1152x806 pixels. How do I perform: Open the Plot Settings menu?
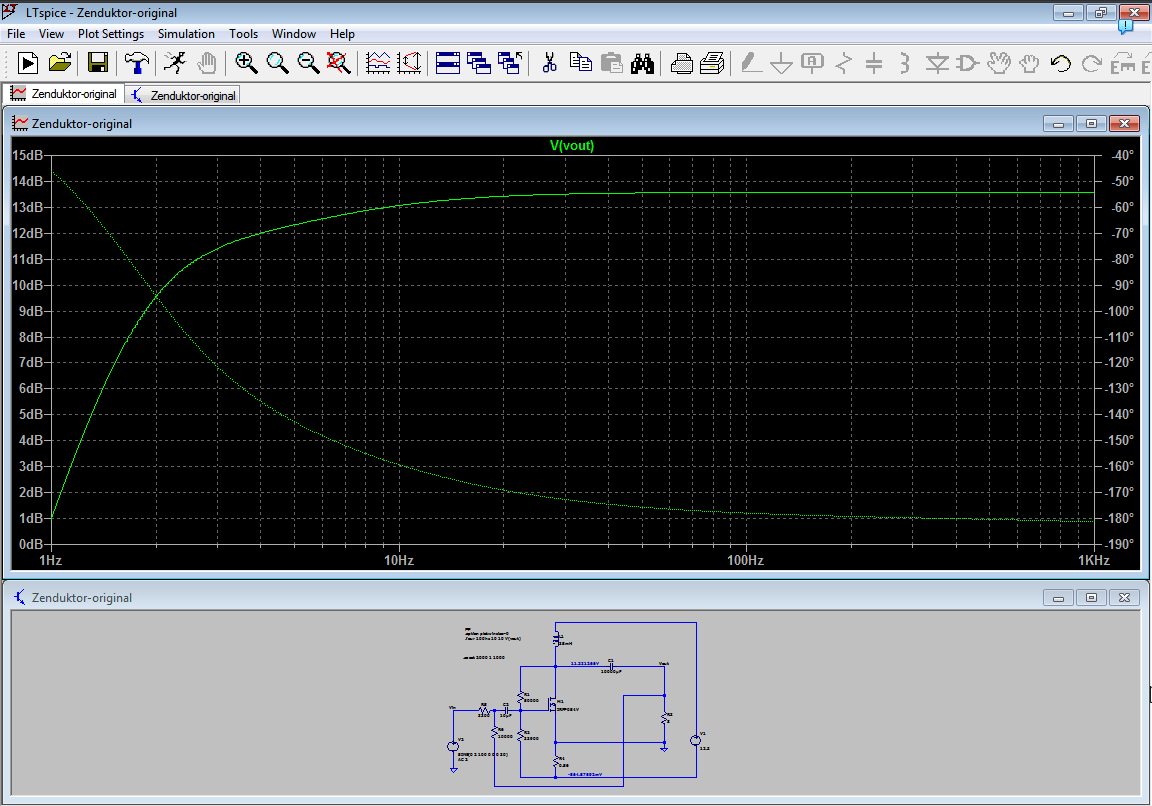click(x=111, y=34)
